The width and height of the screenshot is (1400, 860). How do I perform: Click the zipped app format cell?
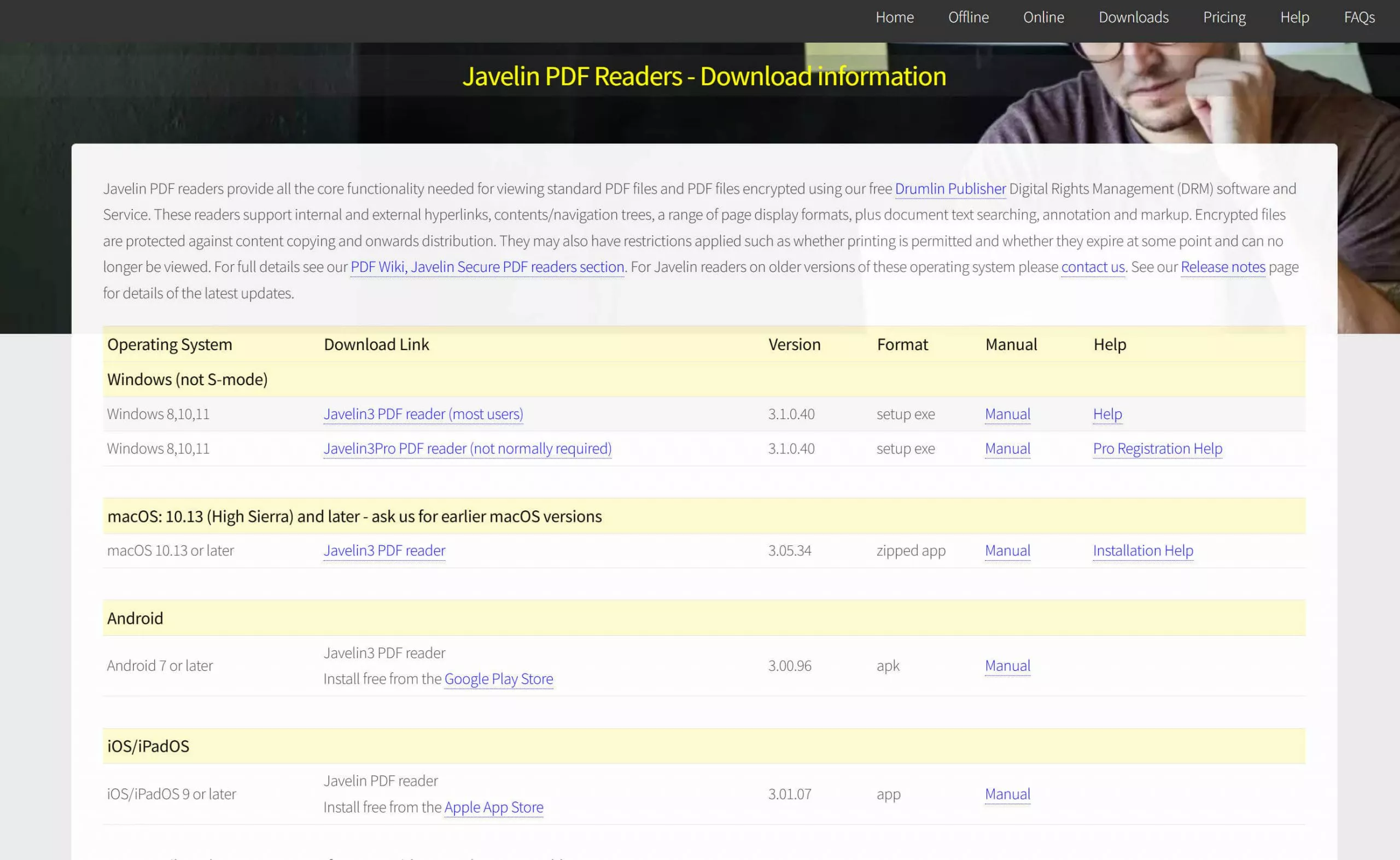tap(911, 550)
